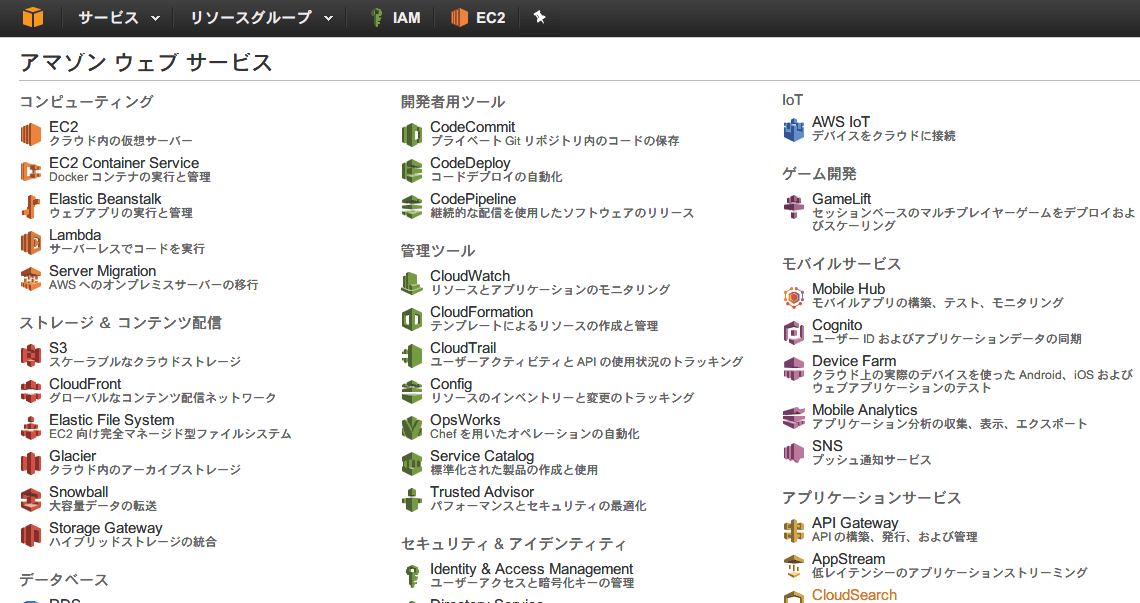Click the CloudWatch monitoring icon

(x=410, y=281)
